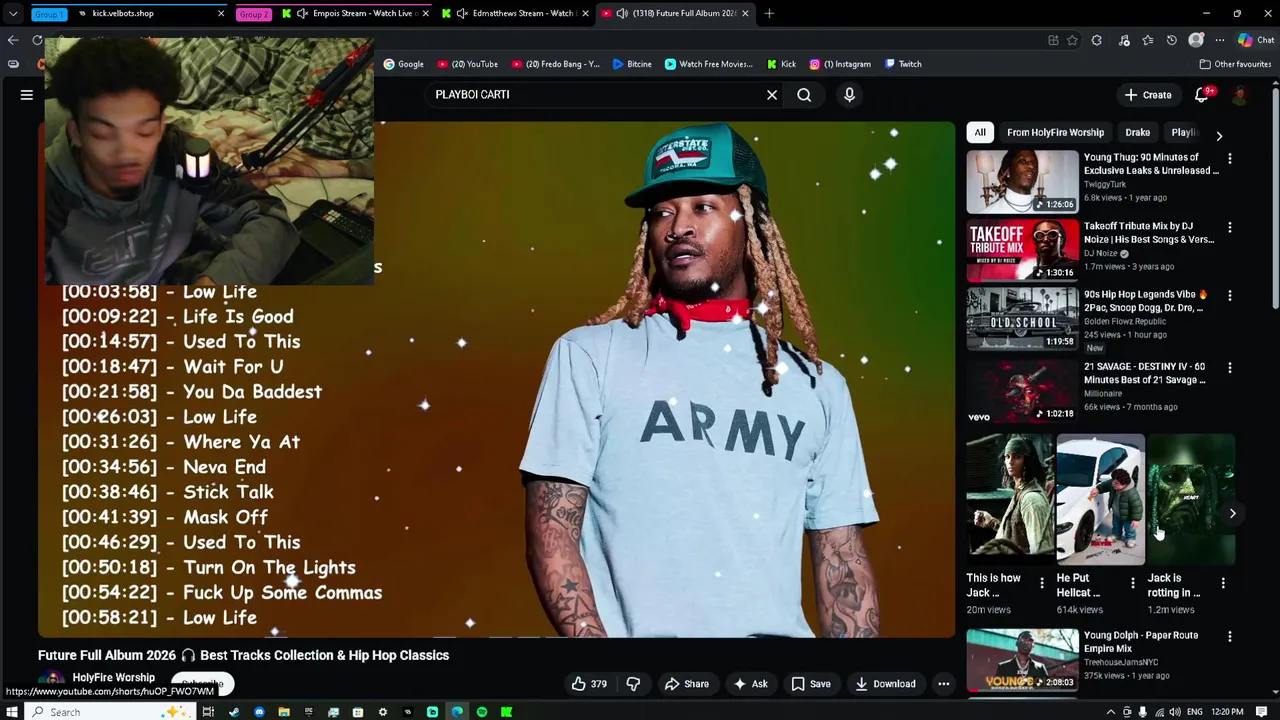This screenshot has width=1280, height=720.
Task: Bookmark this page with the star icon
Action: [x=1072, y=40]
